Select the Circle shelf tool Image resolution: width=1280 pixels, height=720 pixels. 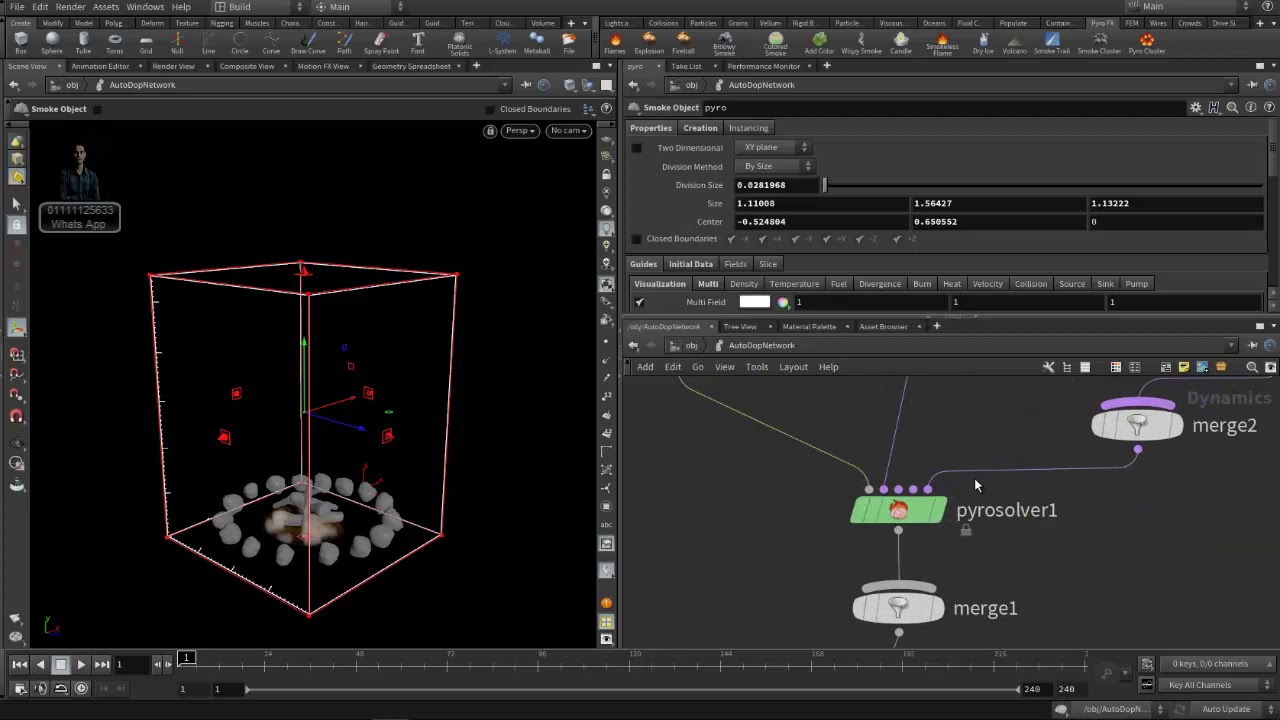[240, 43]
